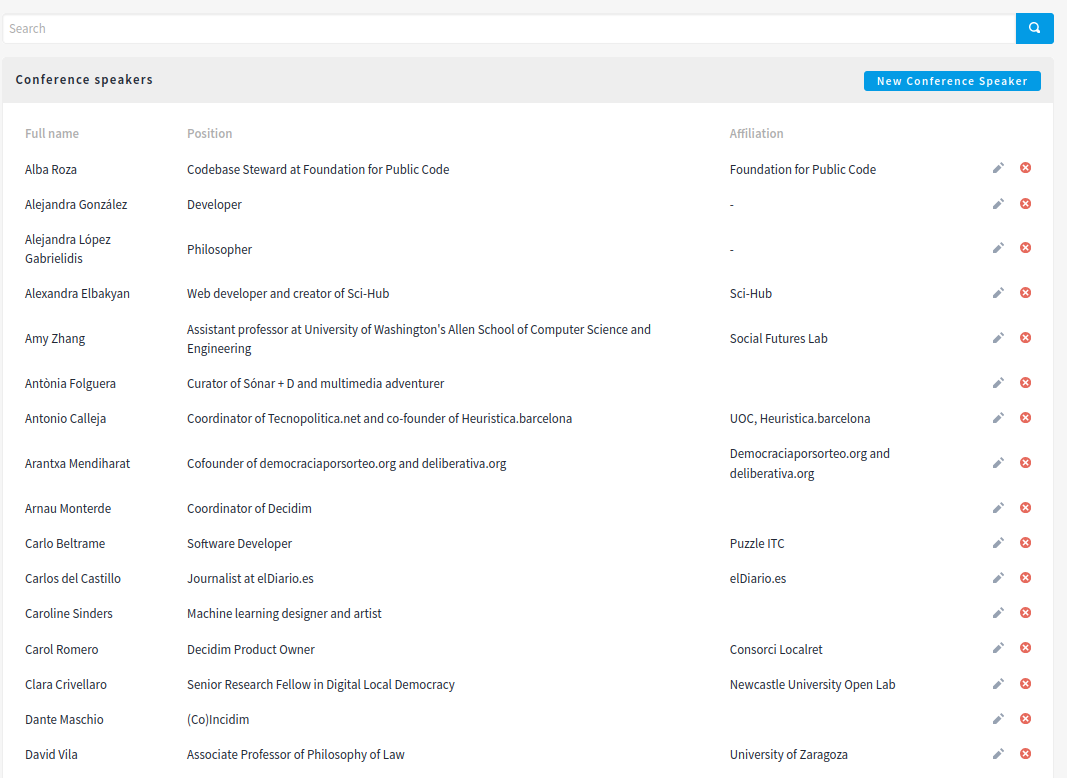Click the magnifier search button

(1034, 29)
